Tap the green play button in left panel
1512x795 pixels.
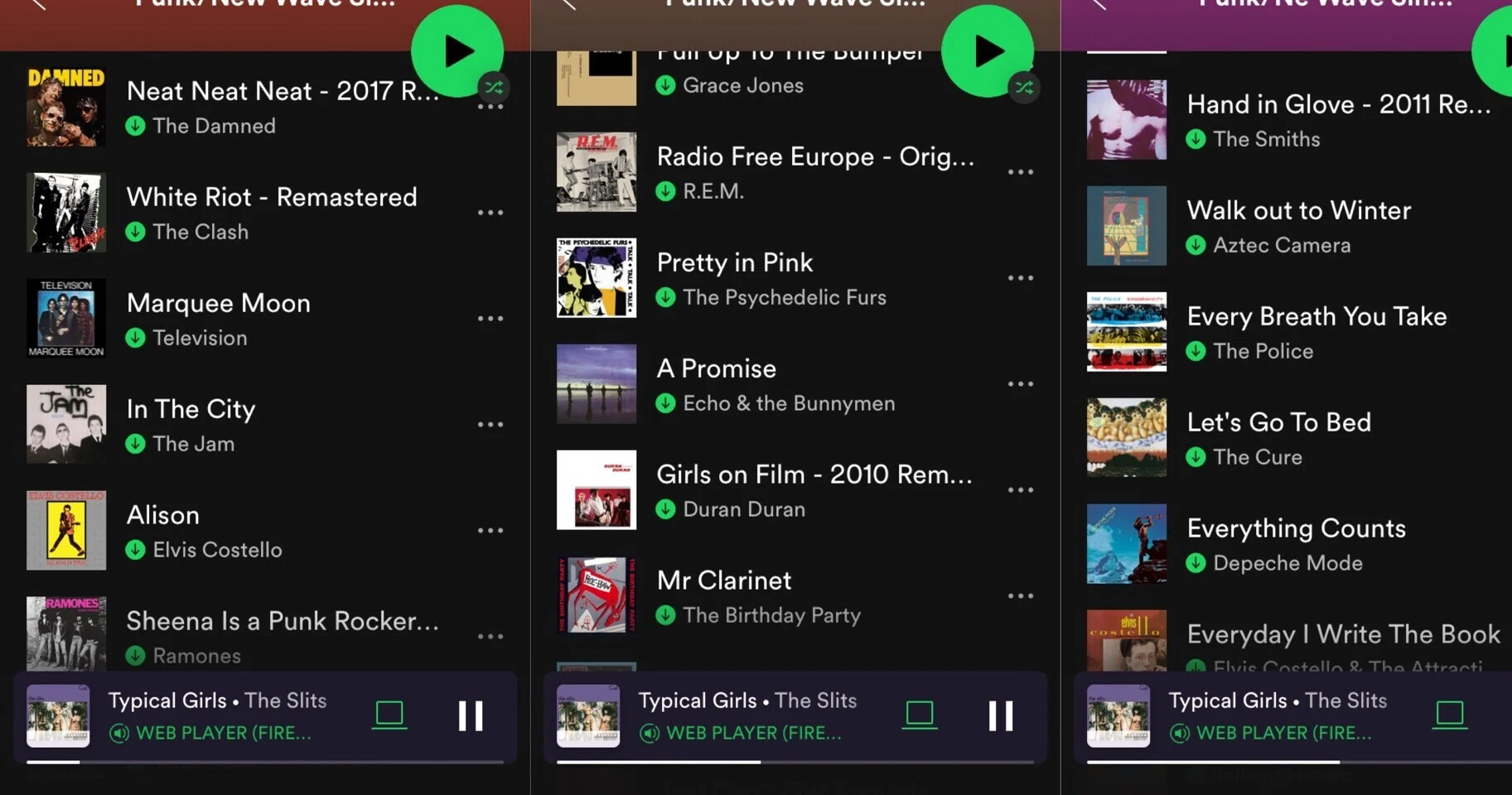coord(457,51)
